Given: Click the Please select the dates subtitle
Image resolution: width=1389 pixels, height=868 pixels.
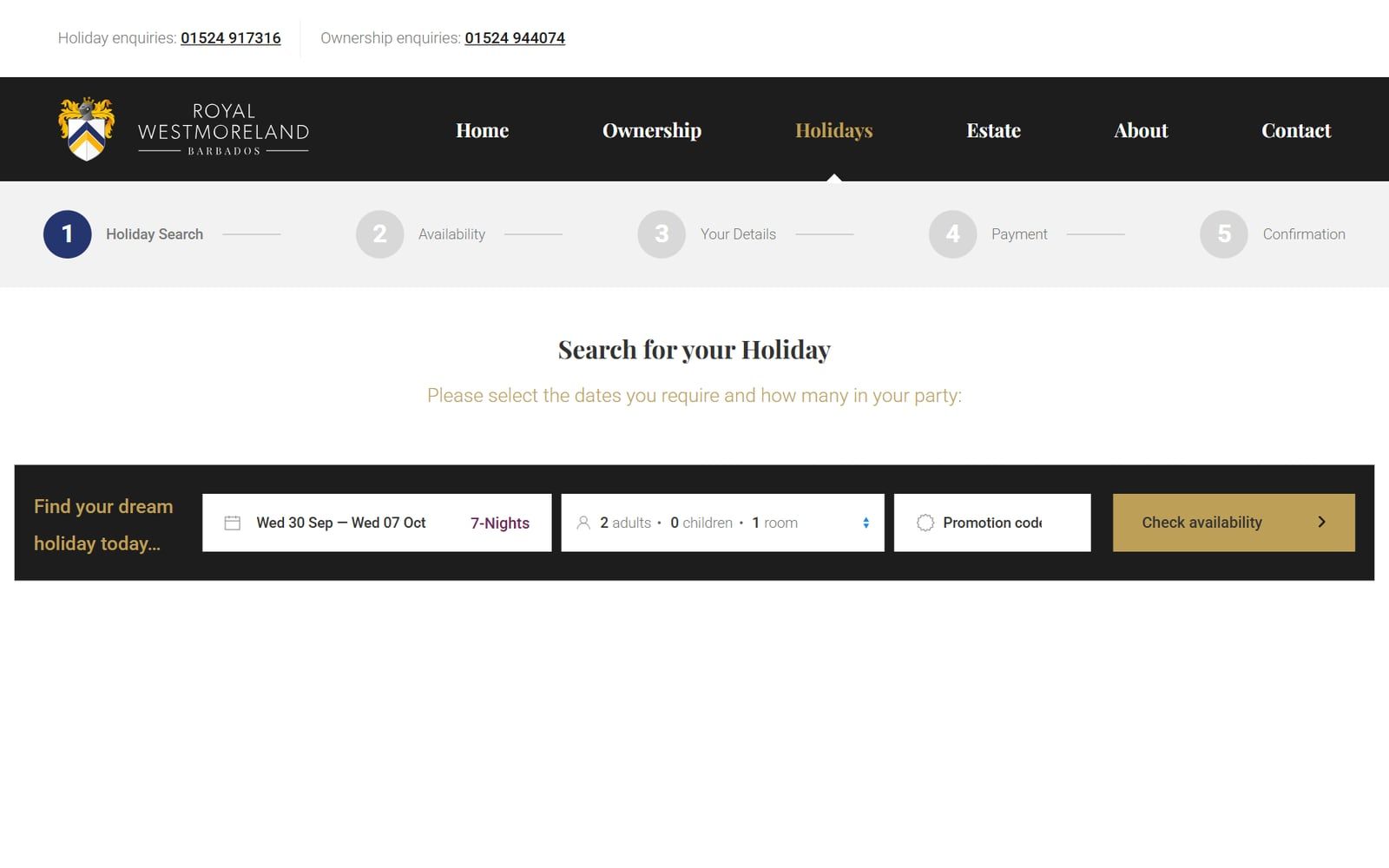Looking at the screenshot, I should 694,396.
